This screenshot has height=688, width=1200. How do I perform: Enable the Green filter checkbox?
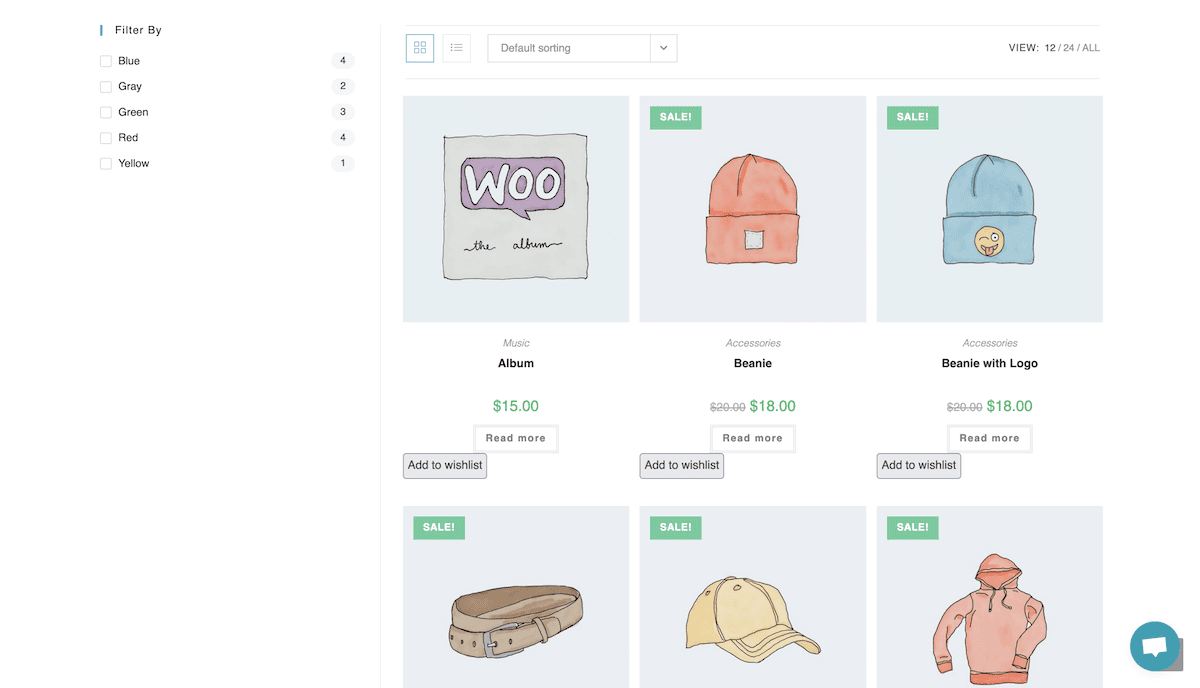point(106,112)
